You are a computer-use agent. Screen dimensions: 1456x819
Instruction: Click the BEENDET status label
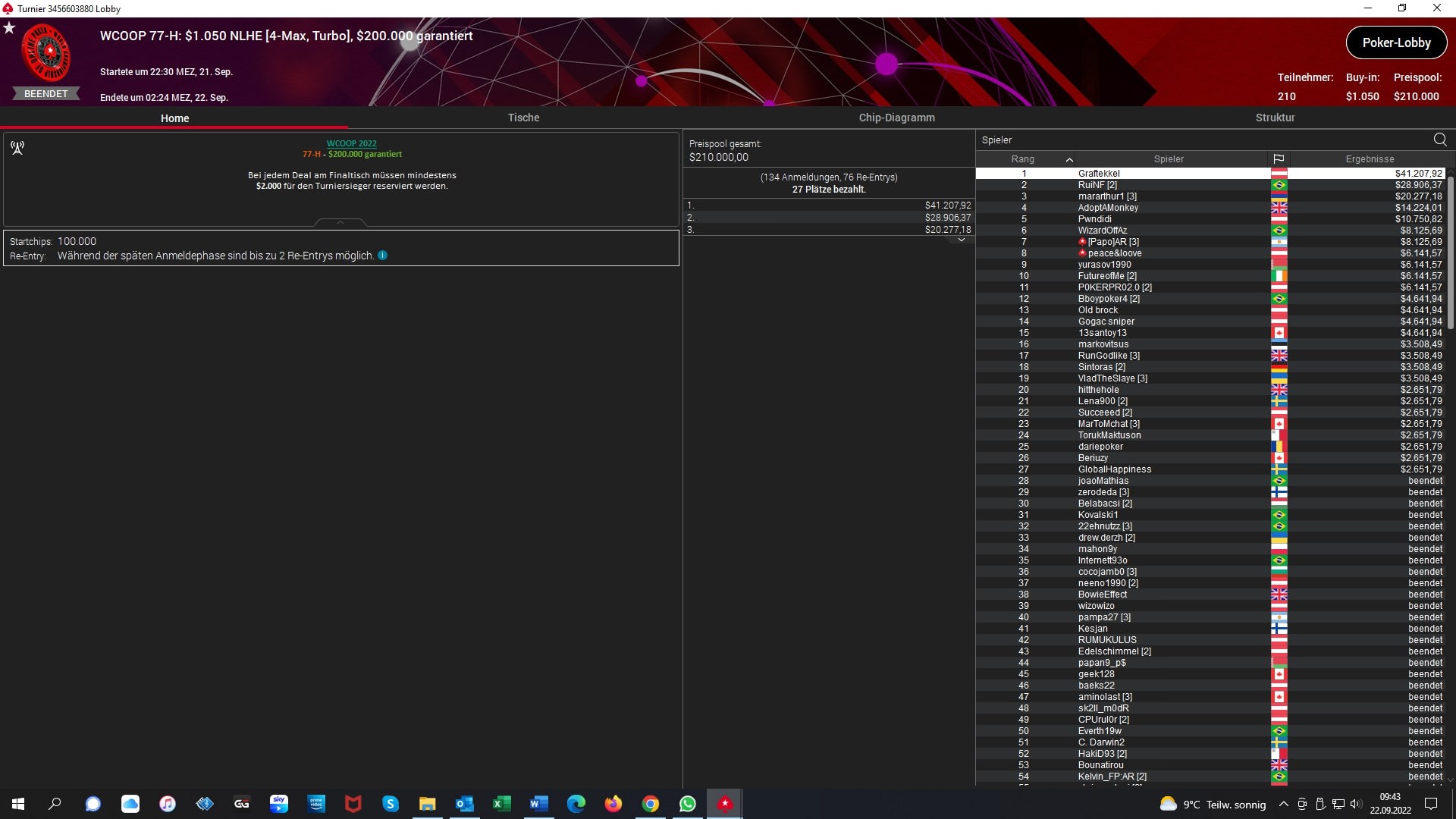(x=46, y=94)
